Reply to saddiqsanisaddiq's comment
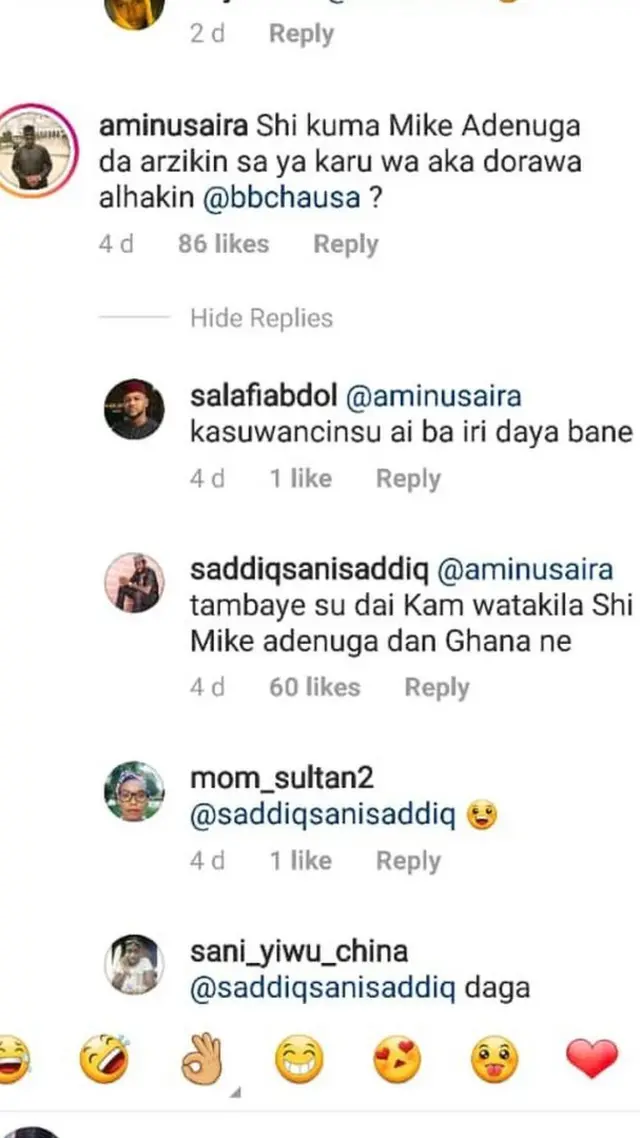The image size is (640, 1138). (x=437, y=687)
